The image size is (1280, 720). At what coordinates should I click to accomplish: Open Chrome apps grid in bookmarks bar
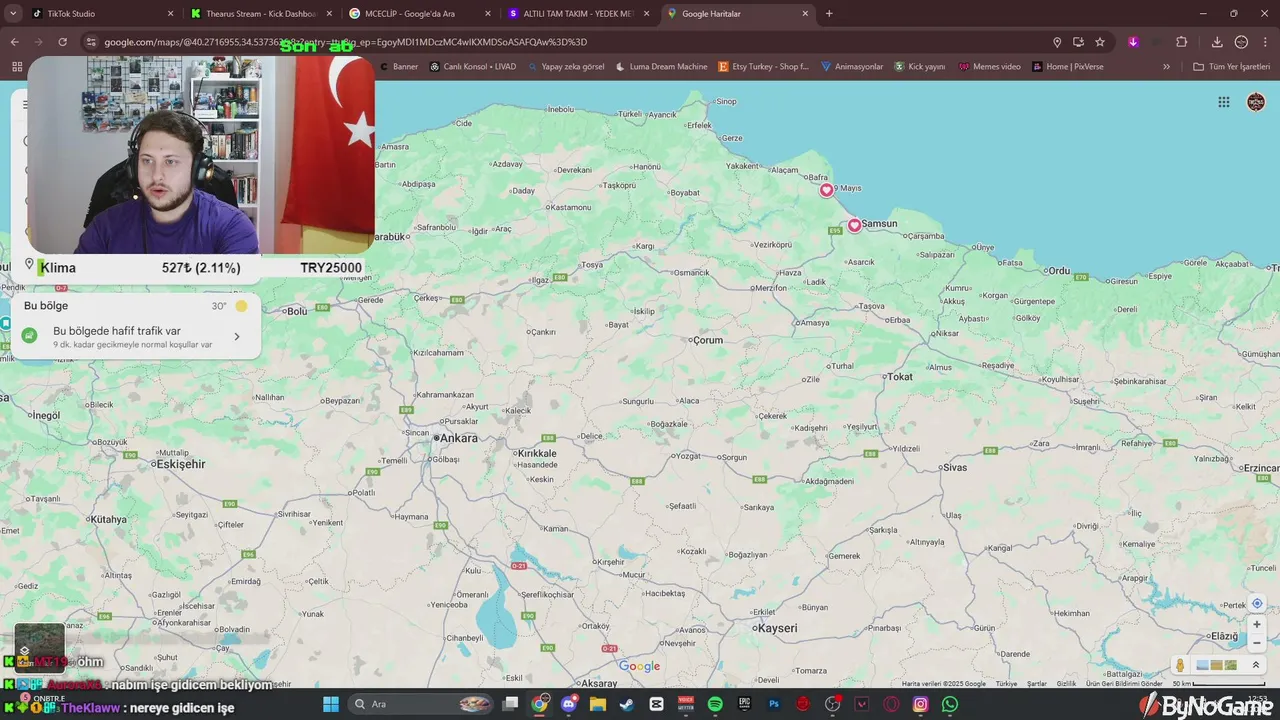point(17,67)
